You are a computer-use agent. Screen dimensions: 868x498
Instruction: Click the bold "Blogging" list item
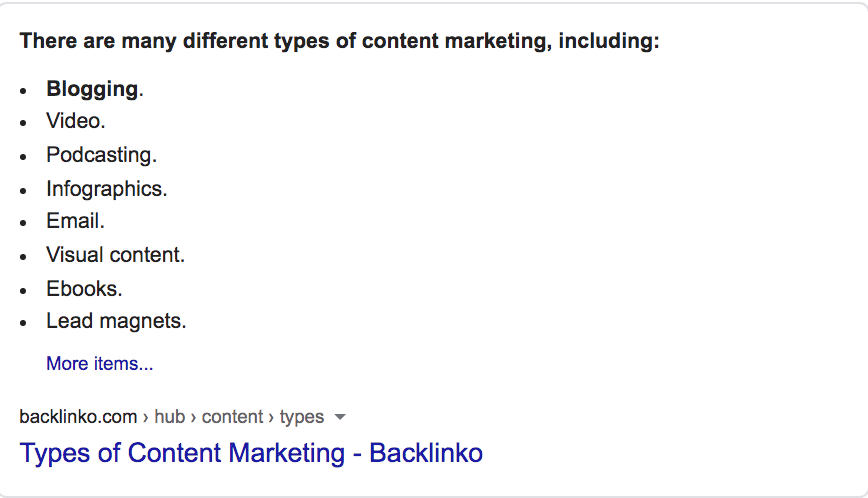[95, 89]
